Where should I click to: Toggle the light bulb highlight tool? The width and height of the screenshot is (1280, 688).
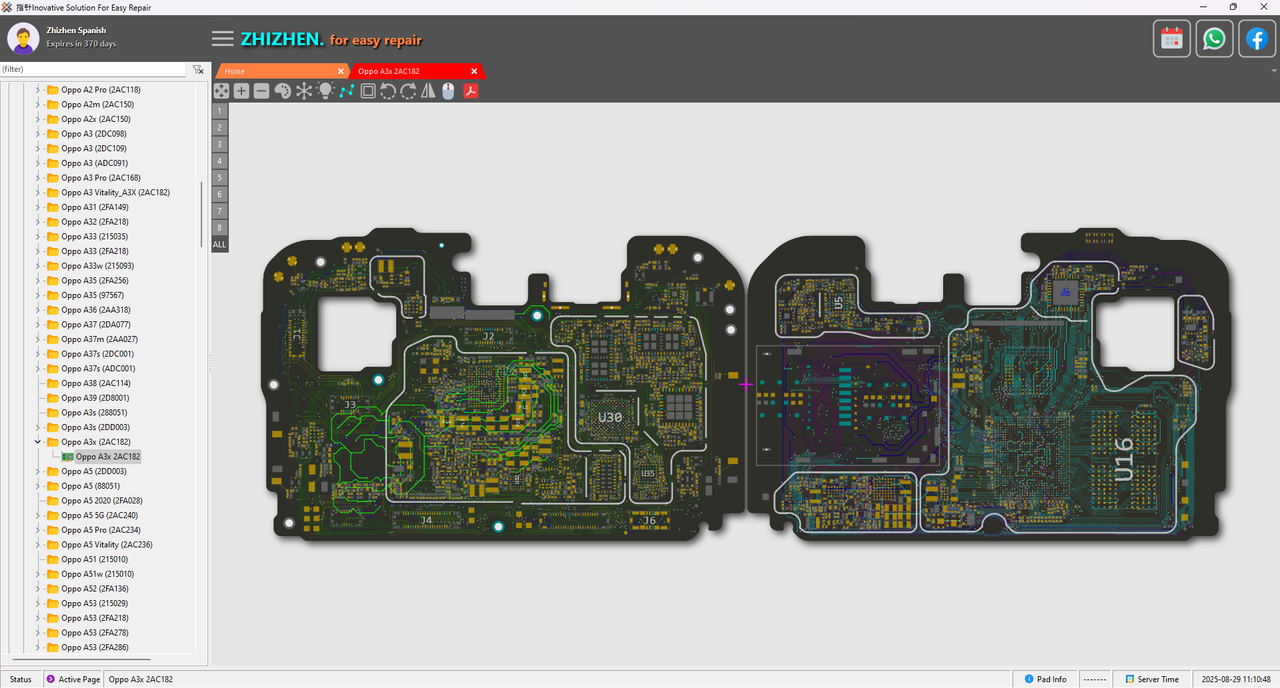click(x=325, y=91)
